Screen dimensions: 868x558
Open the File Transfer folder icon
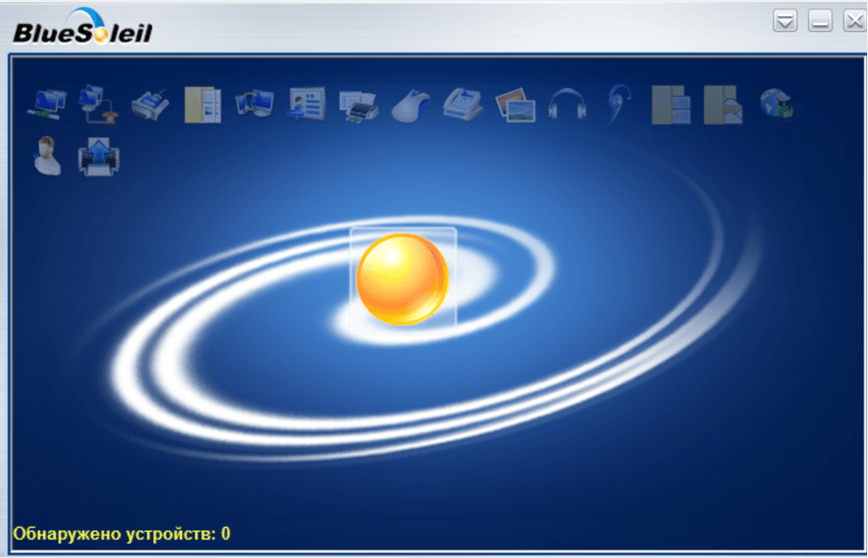[202, 103]
